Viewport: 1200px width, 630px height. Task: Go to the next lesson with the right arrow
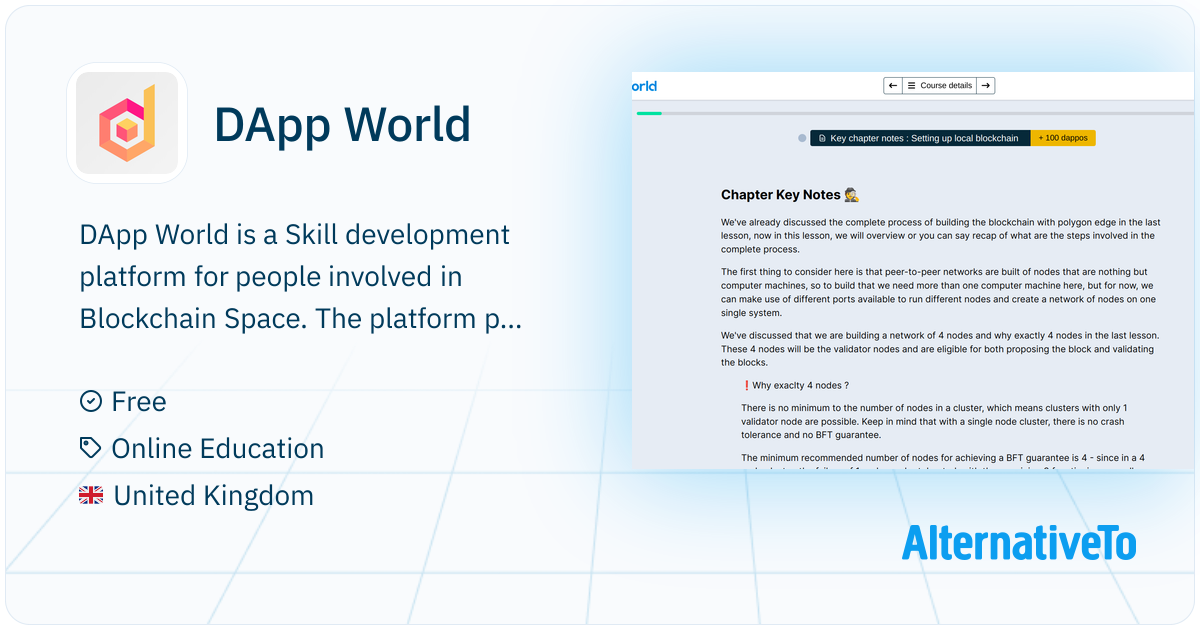985,86
